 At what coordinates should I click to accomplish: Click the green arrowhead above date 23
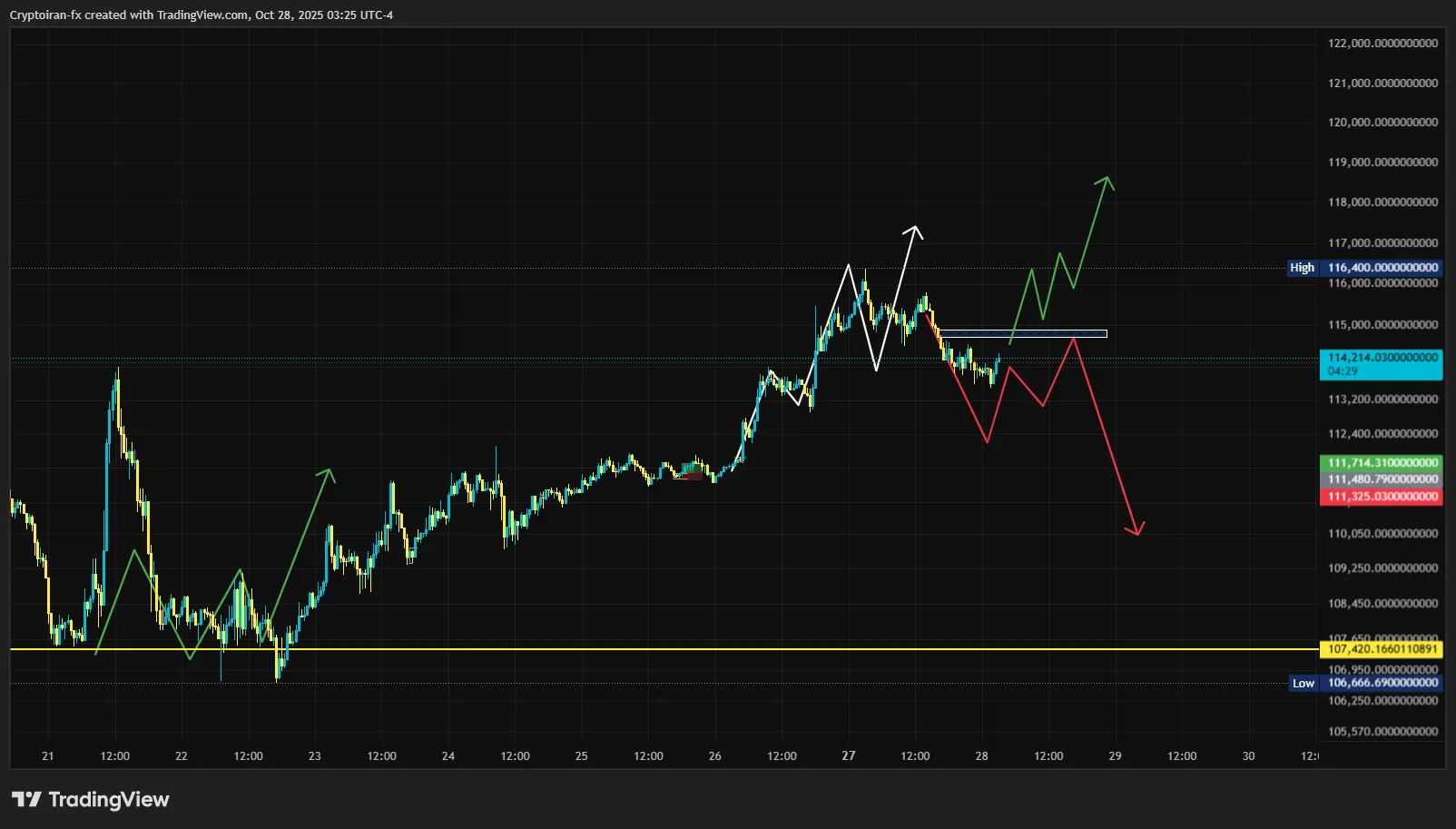point(329,473)
